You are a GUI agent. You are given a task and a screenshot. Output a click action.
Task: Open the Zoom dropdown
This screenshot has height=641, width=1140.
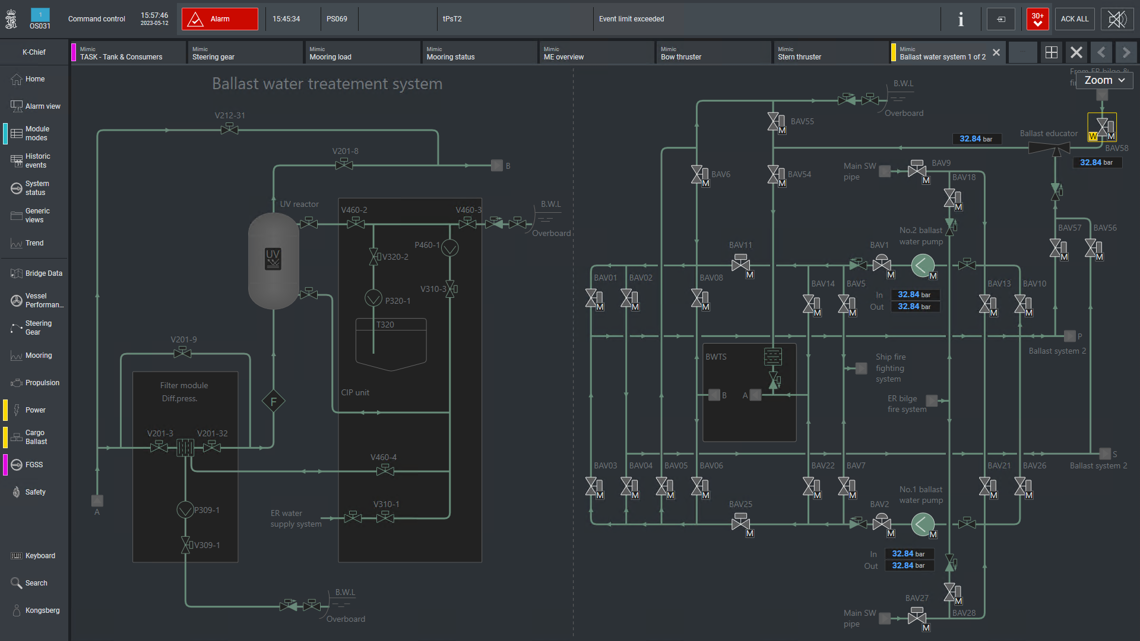click(1104, 80)
